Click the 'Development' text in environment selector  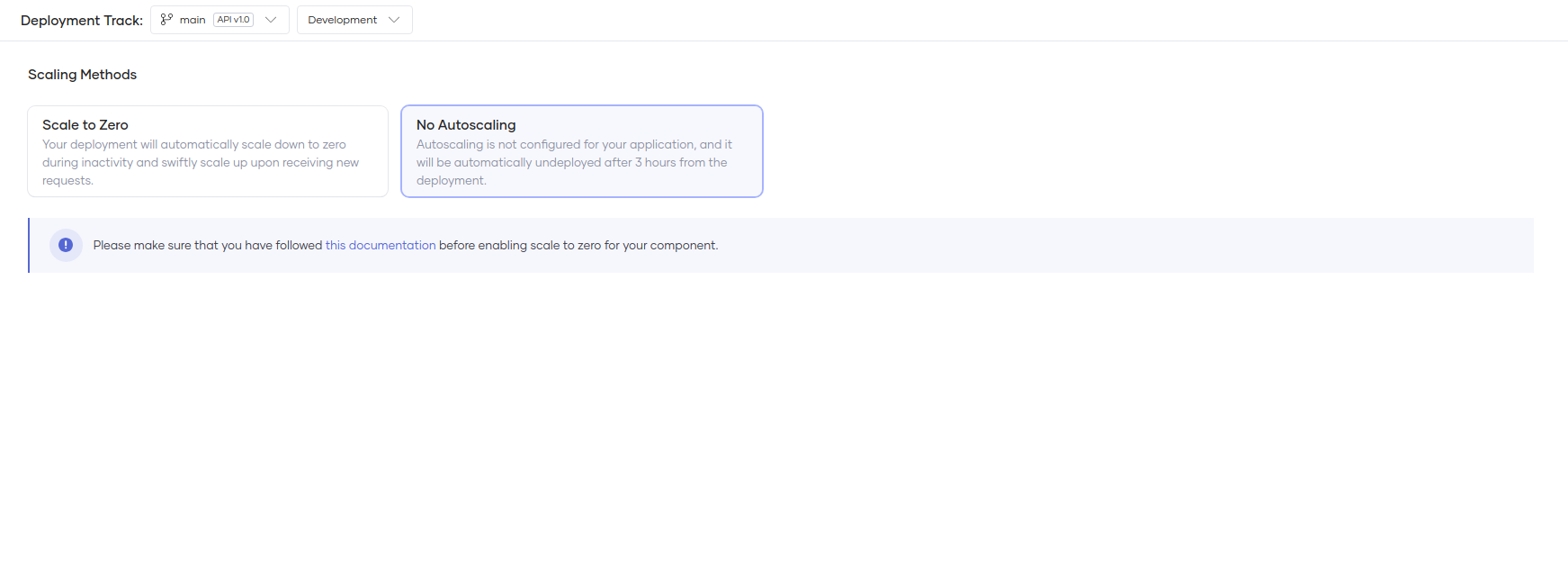pos(342,20)
